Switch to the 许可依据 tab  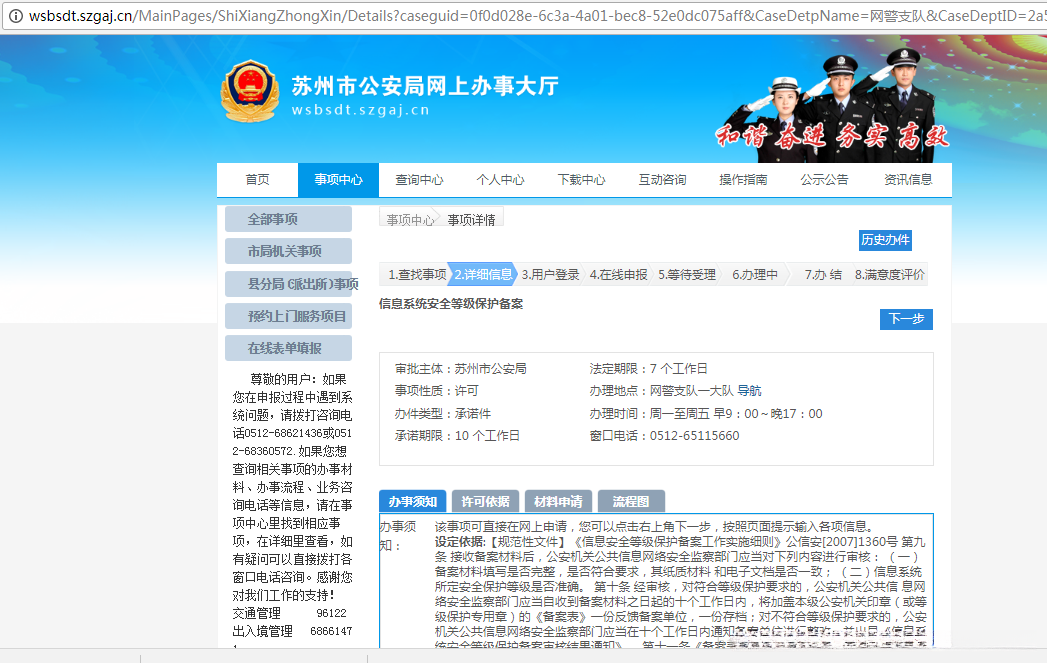point(485,501)
